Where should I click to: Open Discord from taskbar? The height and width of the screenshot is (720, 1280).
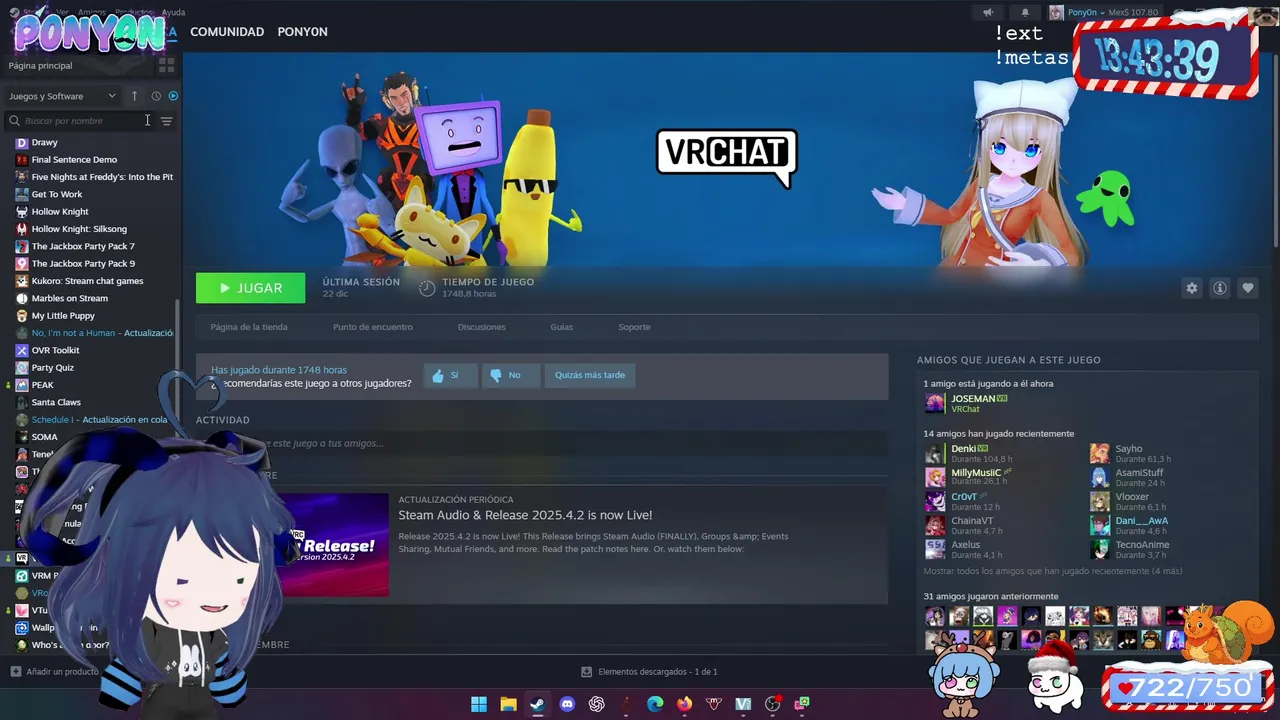tap(567, 704)
